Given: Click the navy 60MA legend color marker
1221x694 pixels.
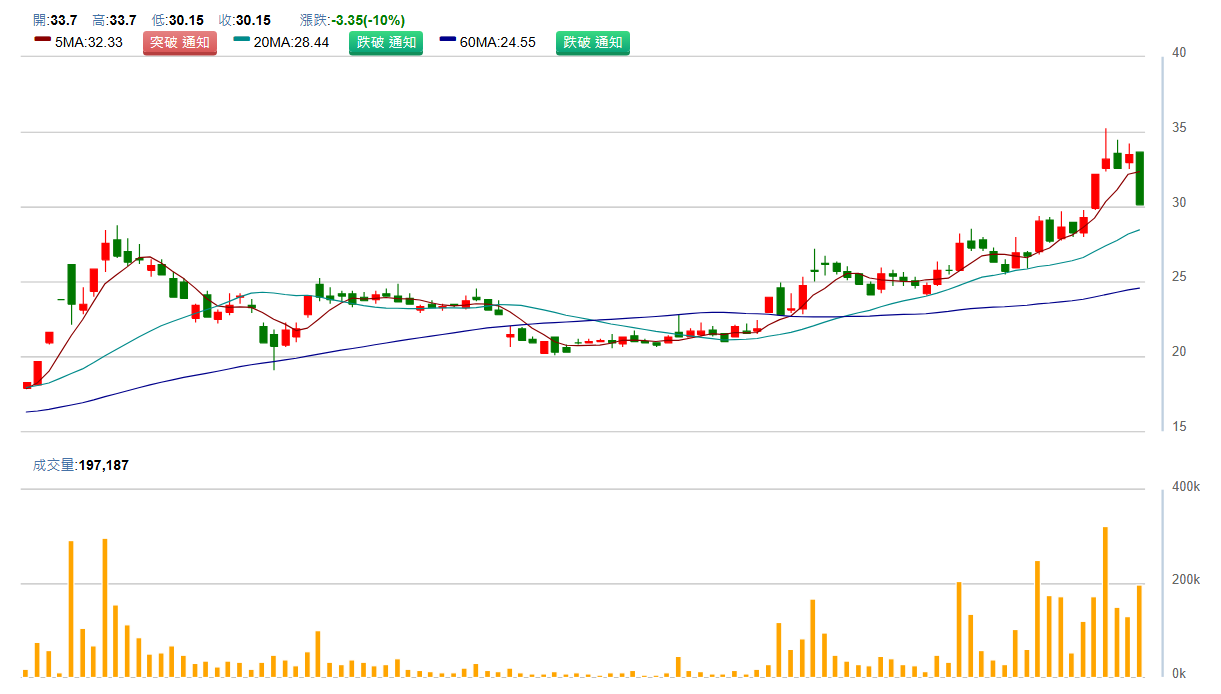Looking at the screenshot, I should pos(448,40).
